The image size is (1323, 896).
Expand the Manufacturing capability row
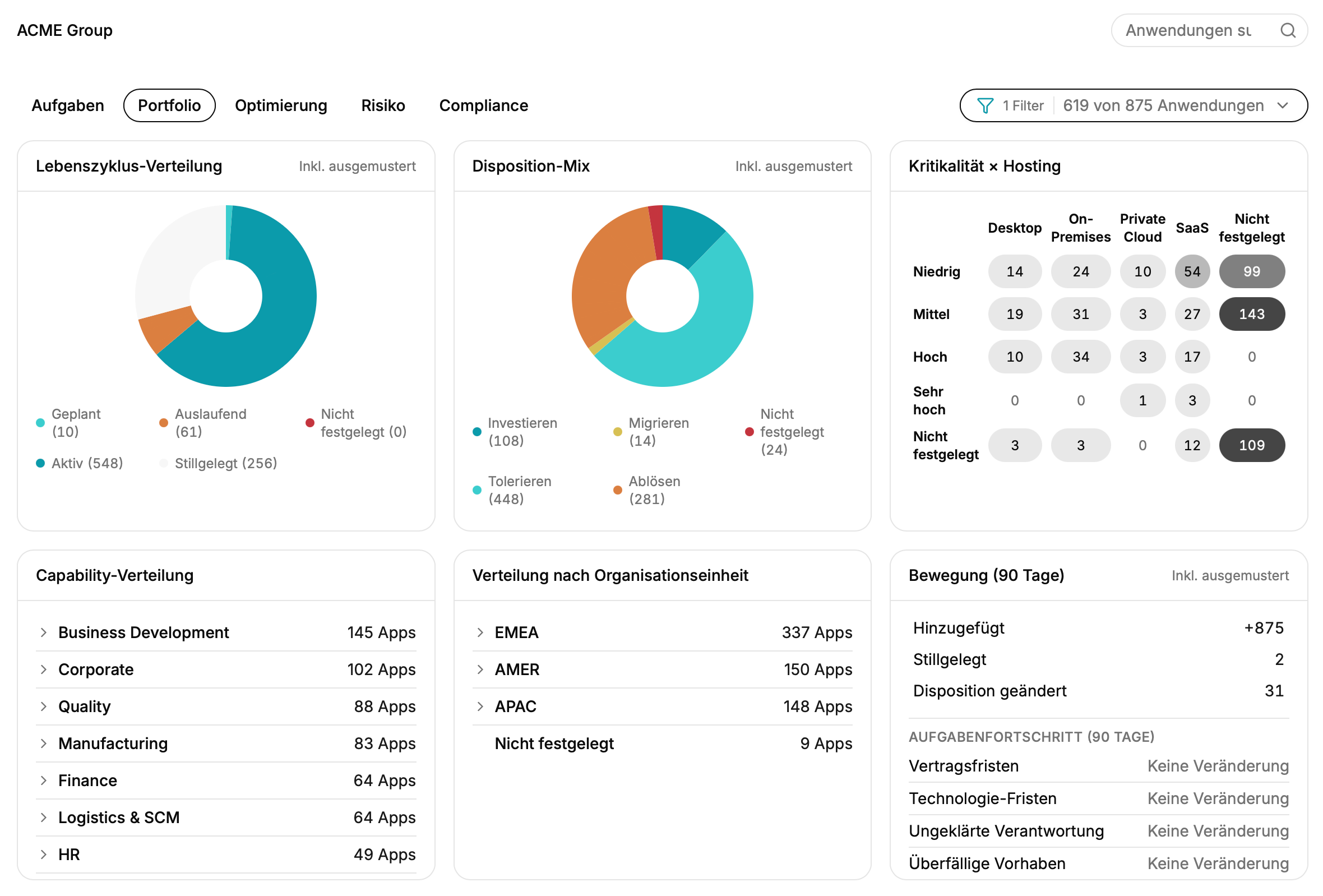(x=226, y=743)
